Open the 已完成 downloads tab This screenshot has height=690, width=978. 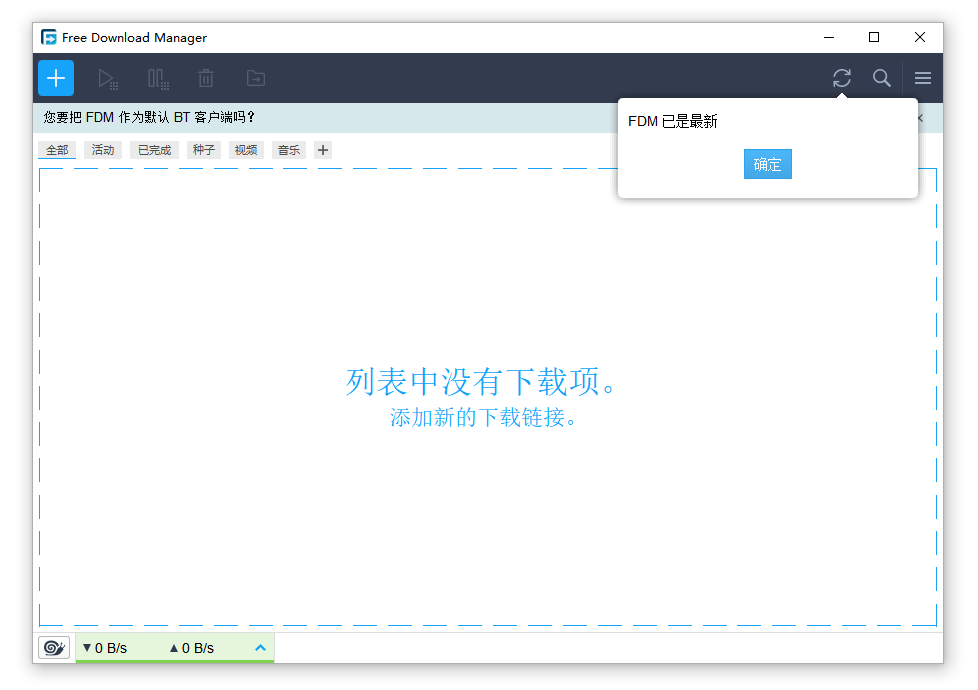[154, 149]
